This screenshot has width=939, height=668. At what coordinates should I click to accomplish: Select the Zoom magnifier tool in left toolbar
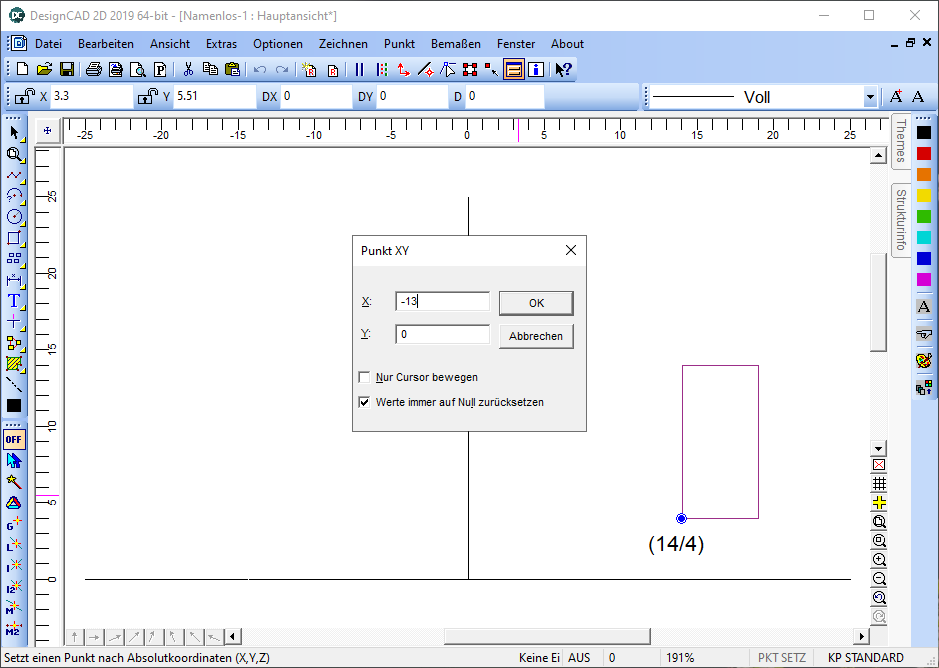tap(14, 154)
